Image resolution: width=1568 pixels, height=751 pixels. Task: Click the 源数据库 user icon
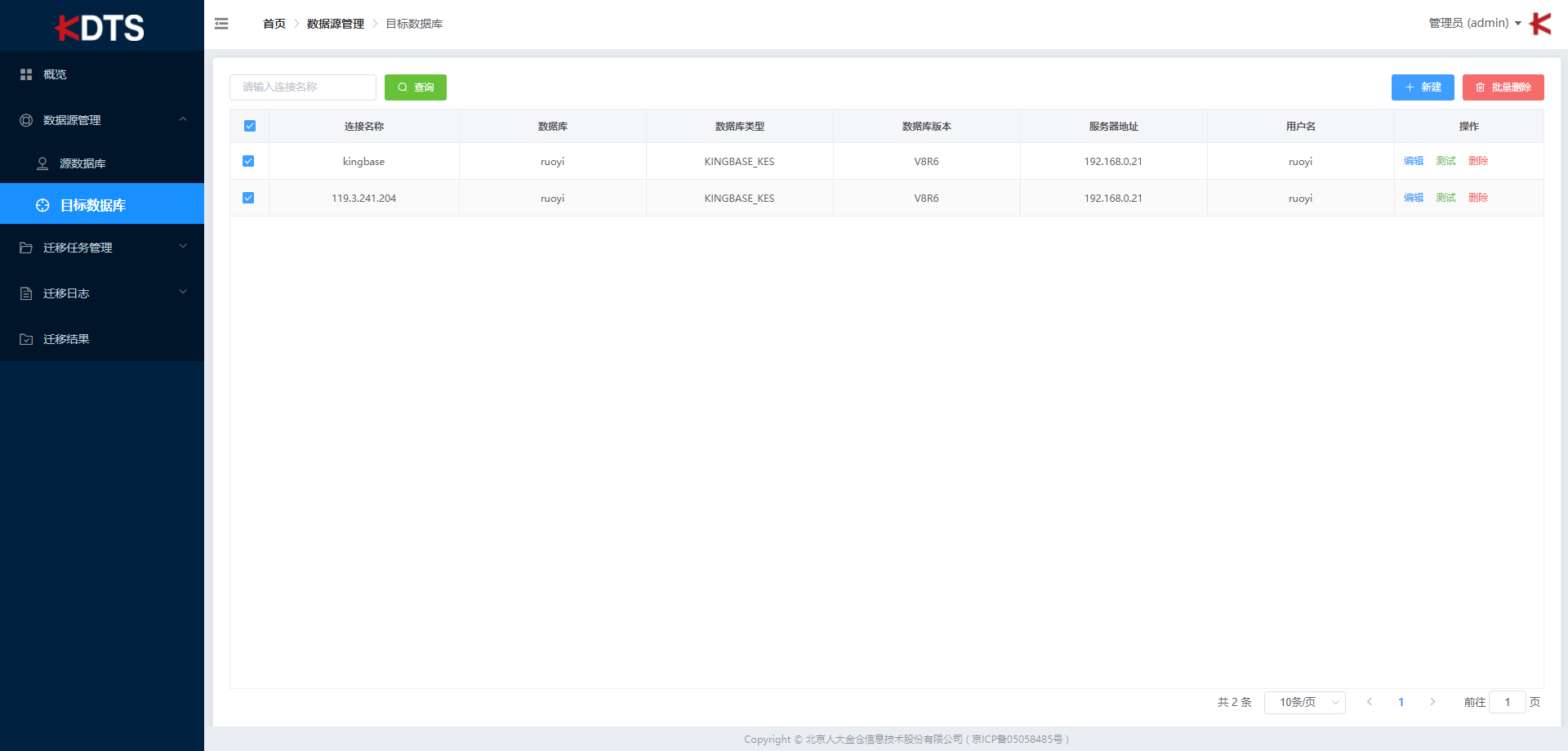point(42,163)
